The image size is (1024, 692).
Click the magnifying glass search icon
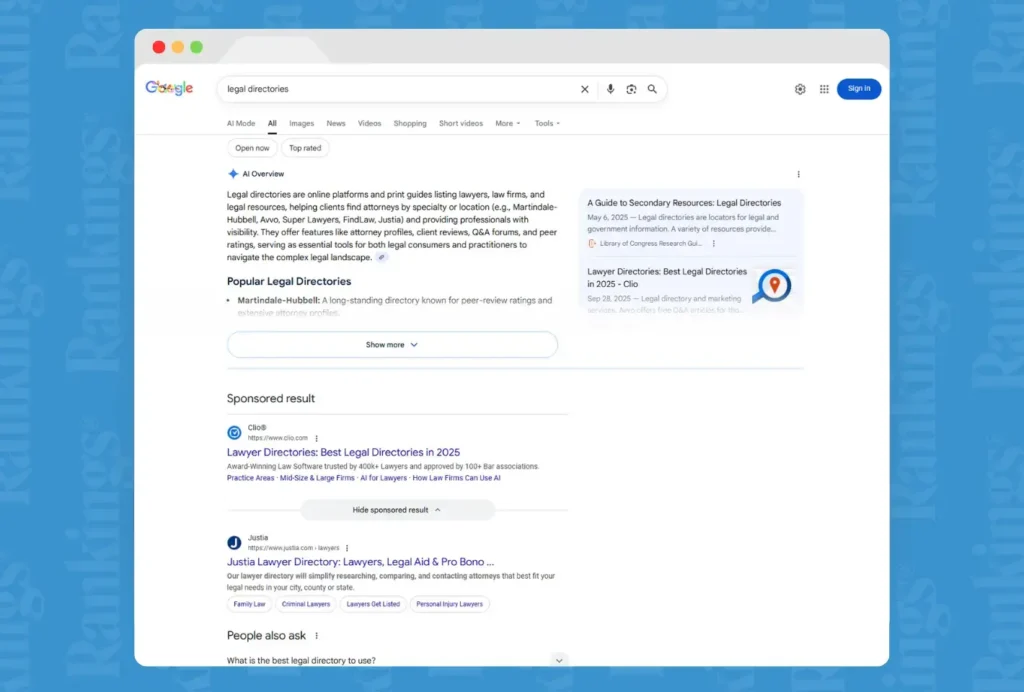pyautogui.click(x=652, y=89)
